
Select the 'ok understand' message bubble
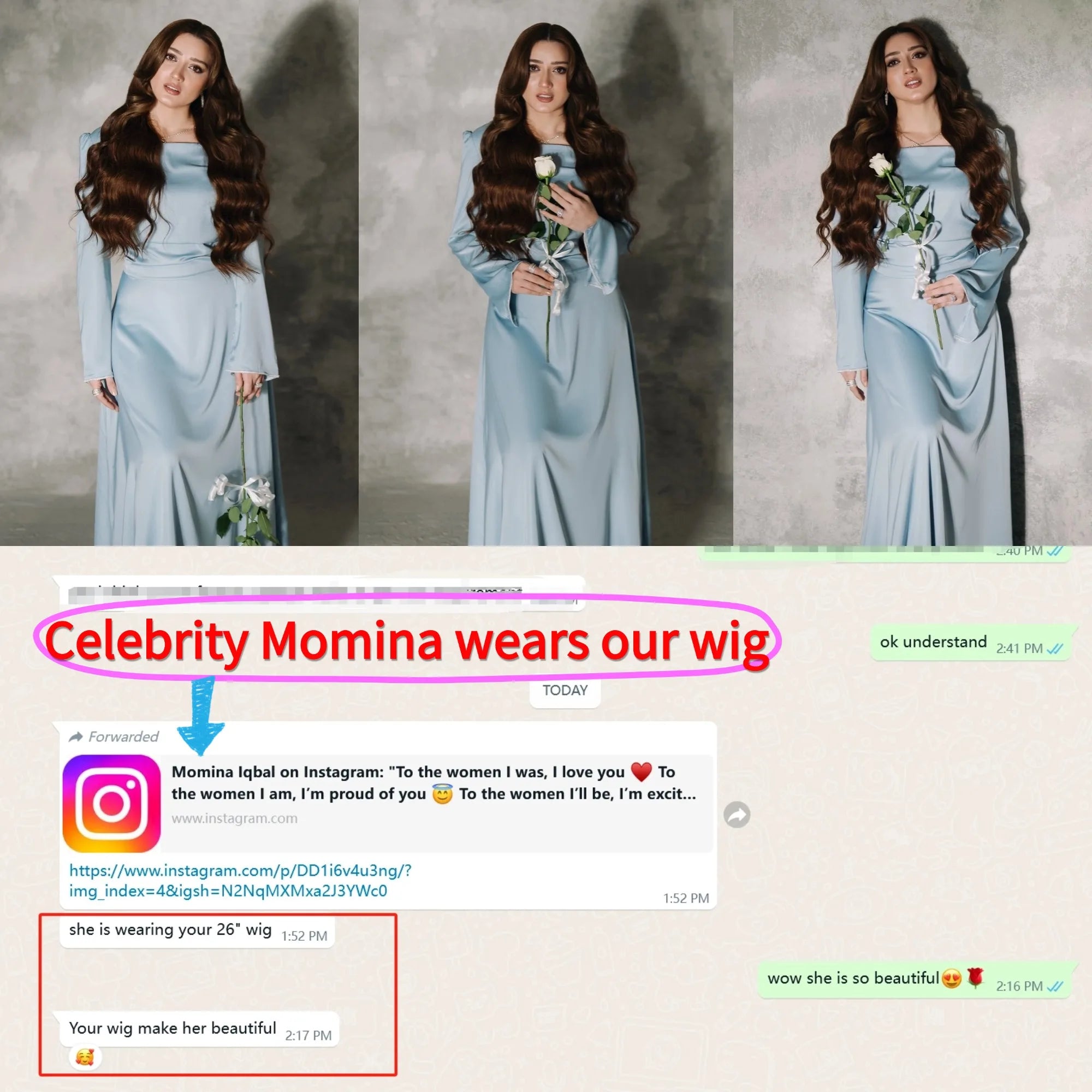(971, 643)
